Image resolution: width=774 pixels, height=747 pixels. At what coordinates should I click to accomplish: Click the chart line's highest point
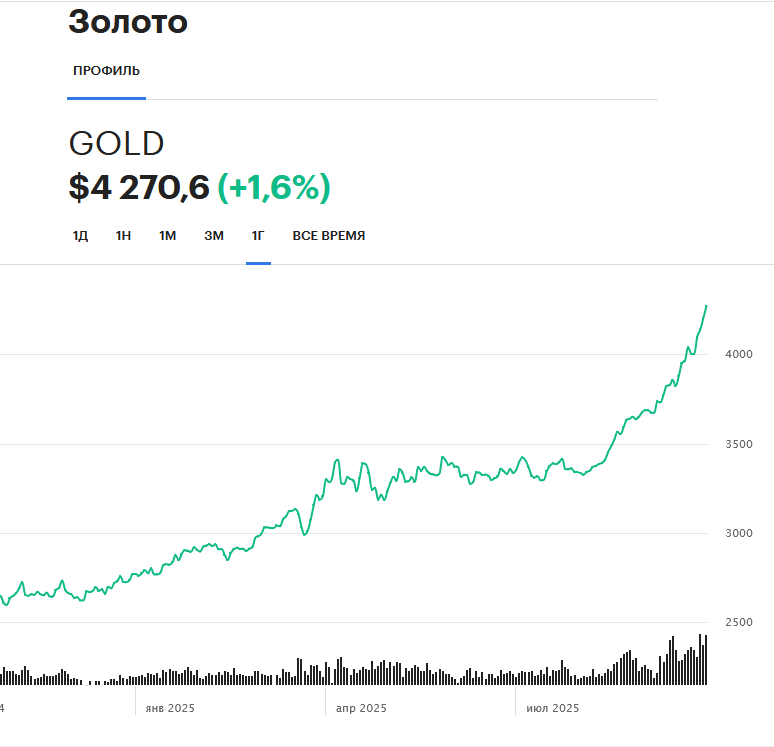pos(706,306)
